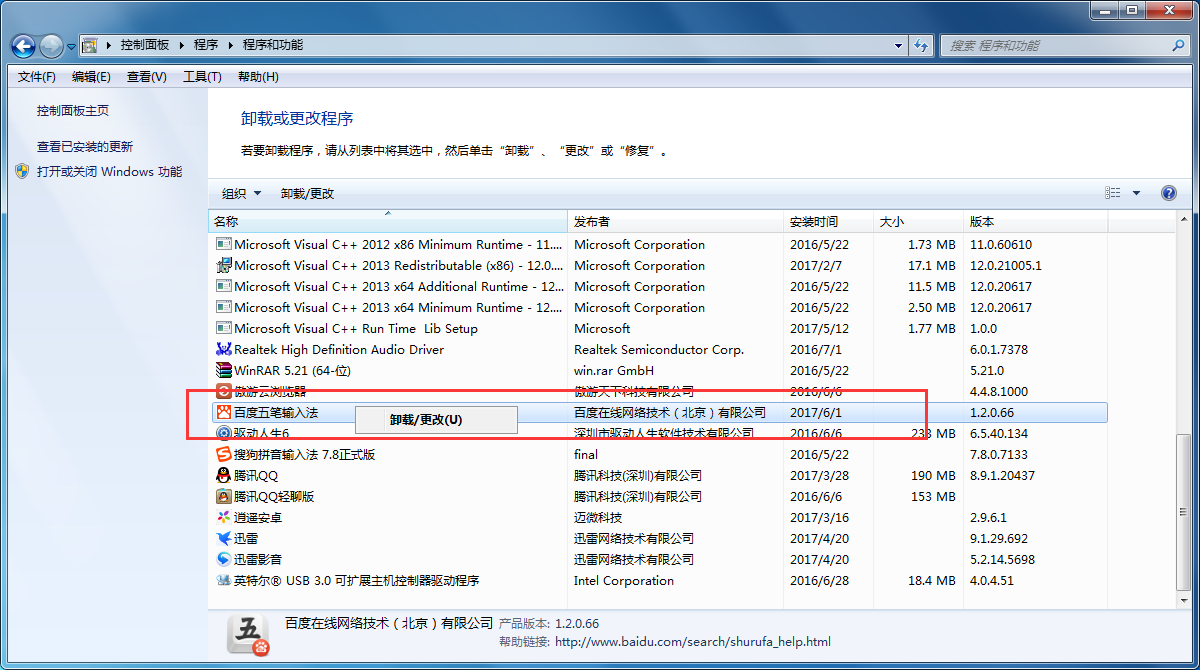Click the Visual C++ 2012 x86 Minimum Runtime icon
1200x670 pixels.
(224, 245)
